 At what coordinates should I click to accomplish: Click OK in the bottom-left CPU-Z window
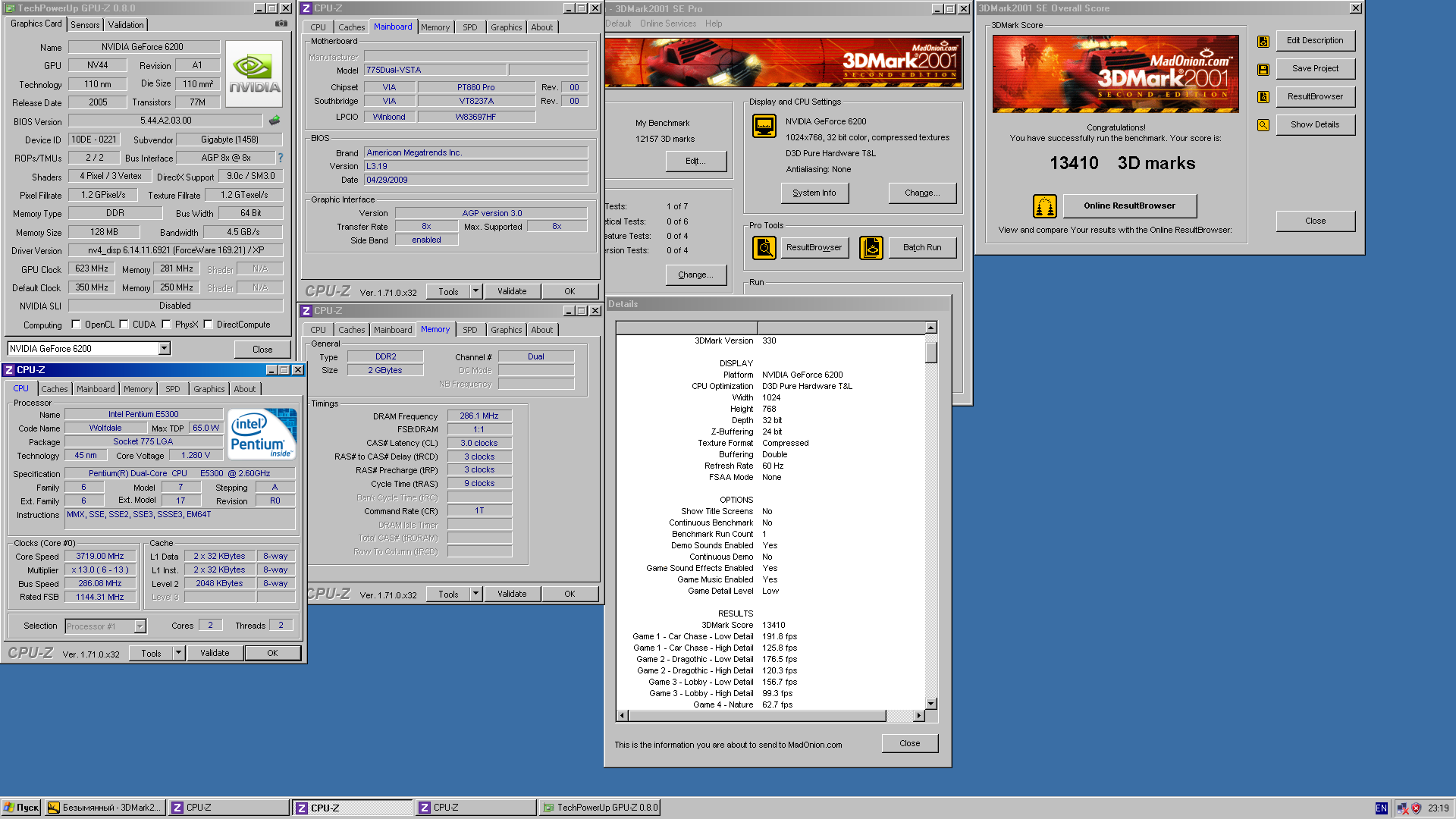click(272, 653)
